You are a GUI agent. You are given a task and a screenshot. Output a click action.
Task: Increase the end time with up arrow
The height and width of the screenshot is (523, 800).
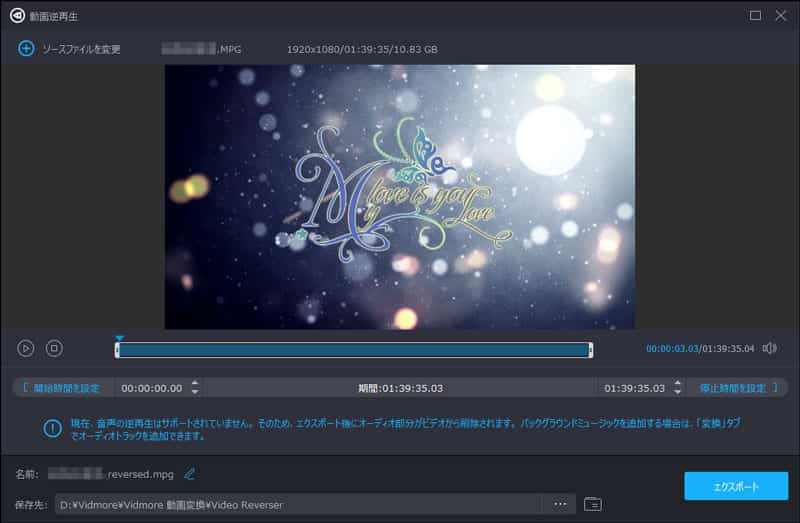coord(678,383)
